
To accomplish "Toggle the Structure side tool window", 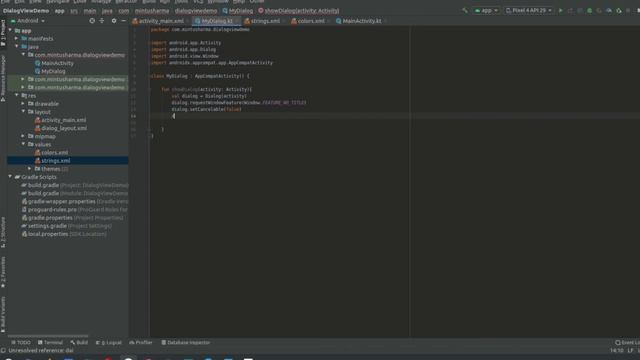I will click(x=3, y=232).
